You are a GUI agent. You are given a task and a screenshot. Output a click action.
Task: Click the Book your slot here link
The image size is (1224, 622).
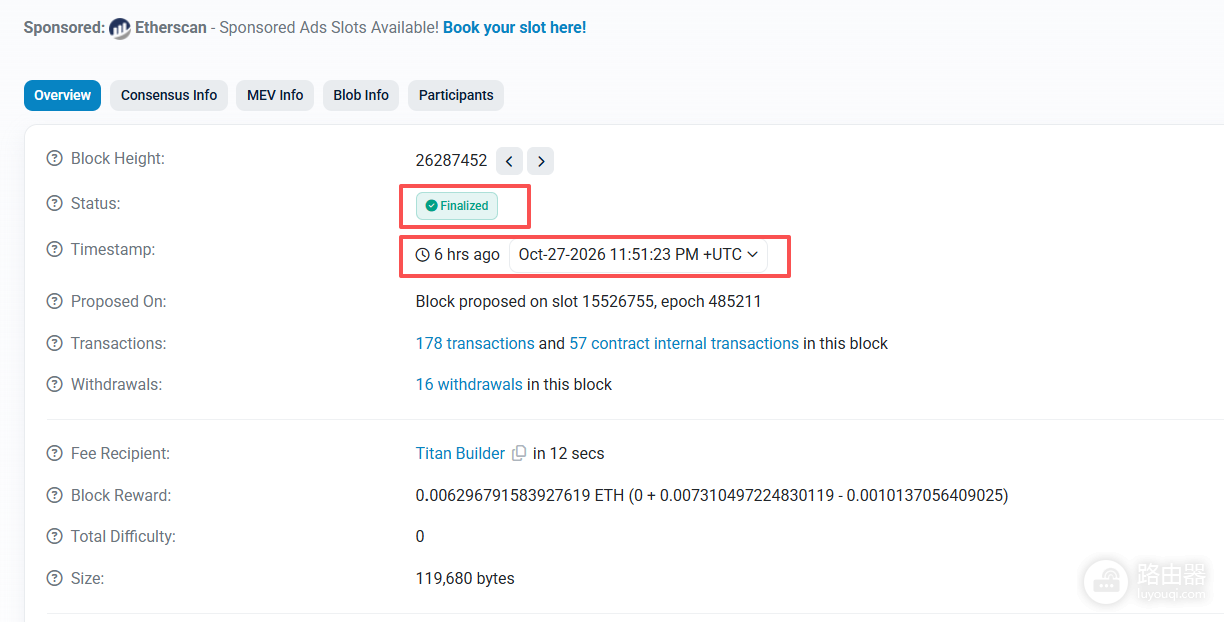pos(515,28)
